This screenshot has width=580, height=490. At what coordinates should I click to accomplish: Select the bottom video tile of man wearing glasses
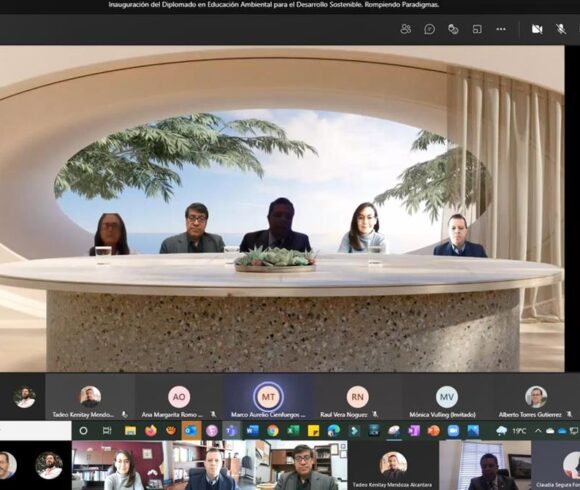point(302,465)
